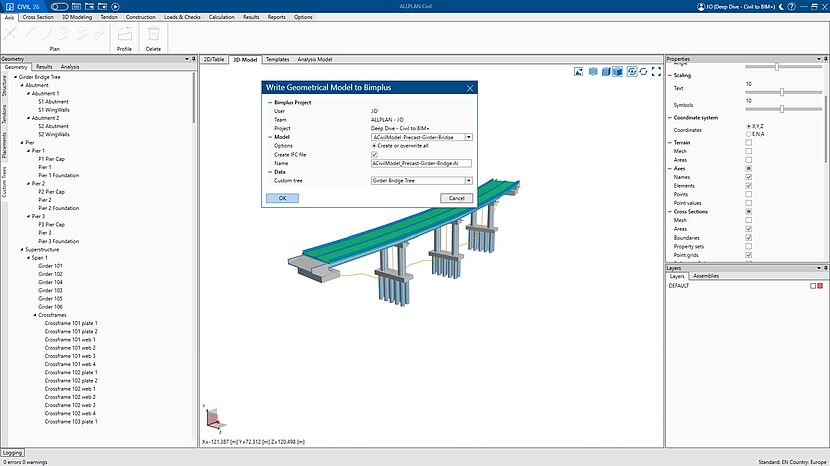The image size is (830, 466).
Task: Uncheck the Axes Names checkbox
Action: click(749, 177)
